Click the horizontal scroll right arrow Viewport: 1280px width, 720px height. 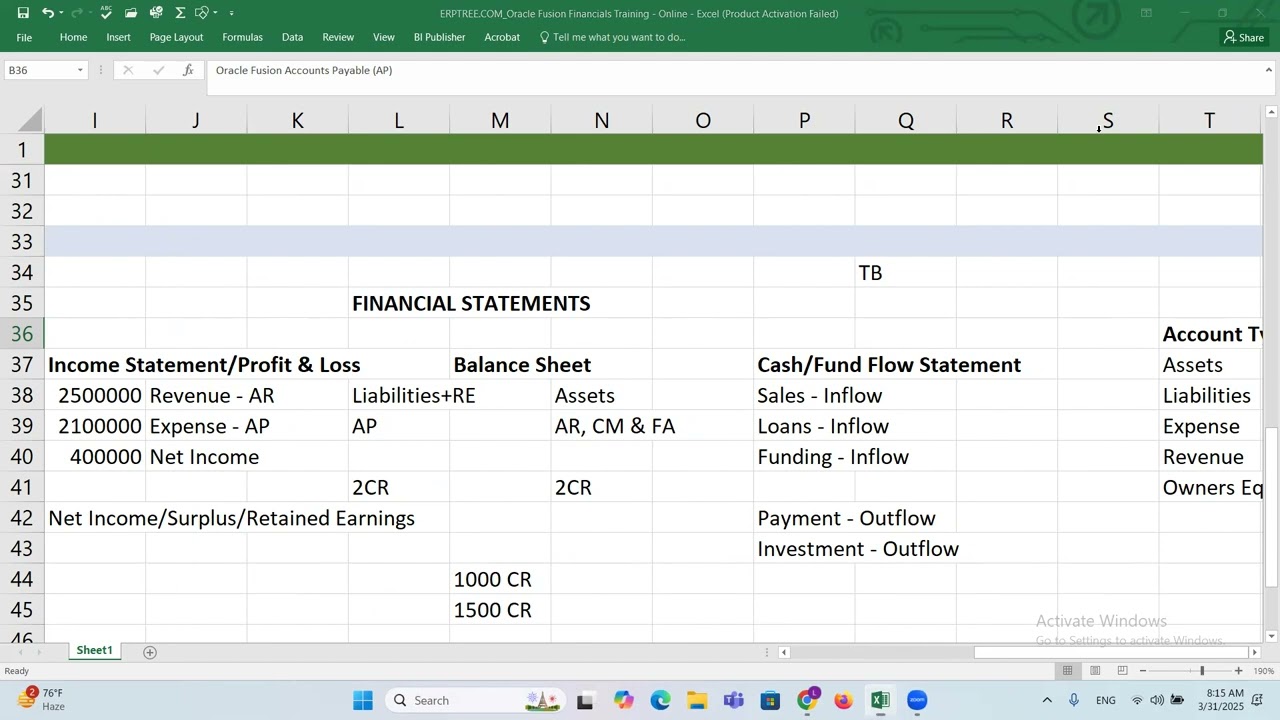point(1254,652)
